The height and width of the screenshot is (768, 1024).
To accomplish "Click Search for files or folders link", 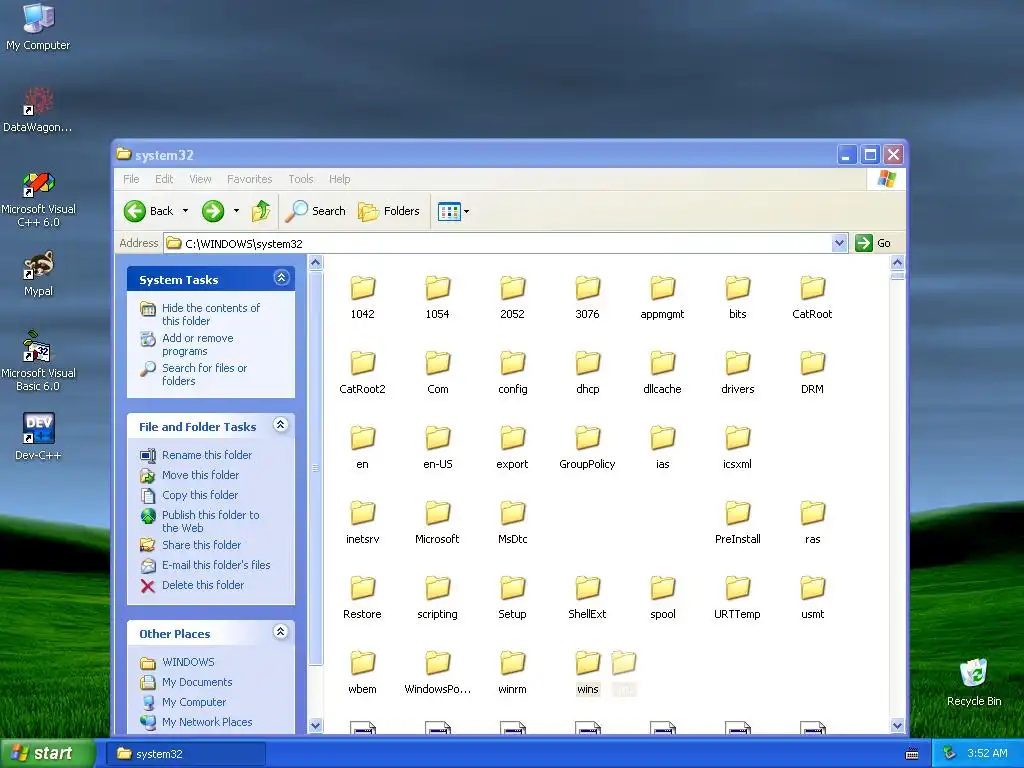I will coord(204,374).
